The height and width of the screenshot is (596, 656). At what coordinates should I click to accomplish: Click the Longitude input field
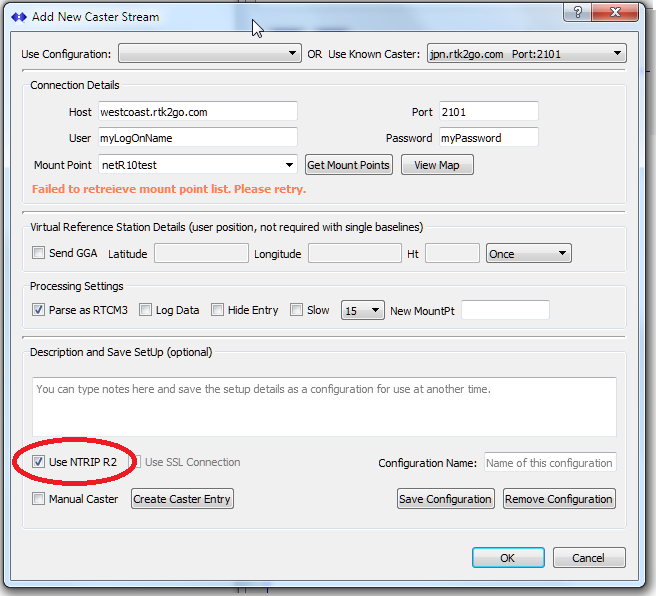click(x=355, y=253)
